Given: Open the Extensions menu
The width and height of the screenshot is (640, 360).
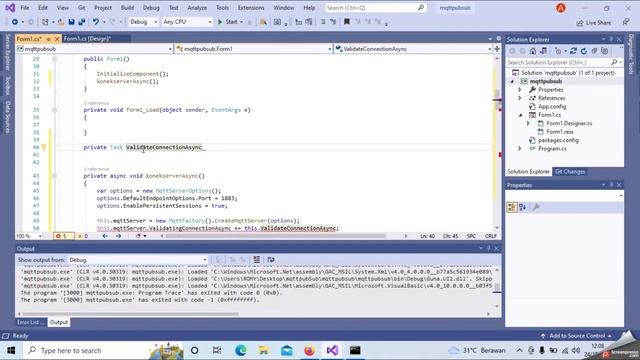Looking at the screenshot, I should click(x=251, y=8).
